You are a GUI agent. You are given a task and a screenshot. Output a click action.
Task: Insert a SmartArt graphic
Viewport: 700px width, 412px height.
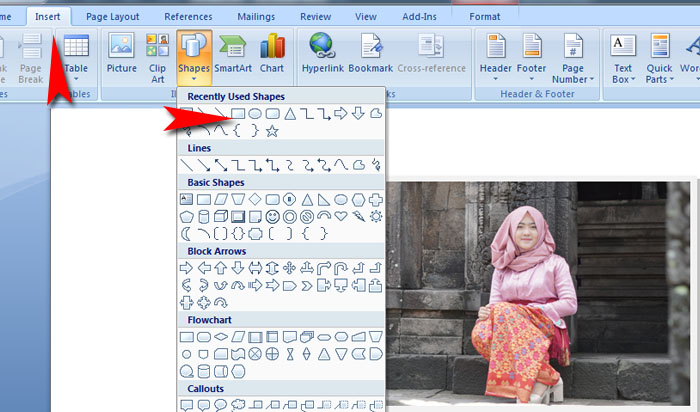pos(233,54)
